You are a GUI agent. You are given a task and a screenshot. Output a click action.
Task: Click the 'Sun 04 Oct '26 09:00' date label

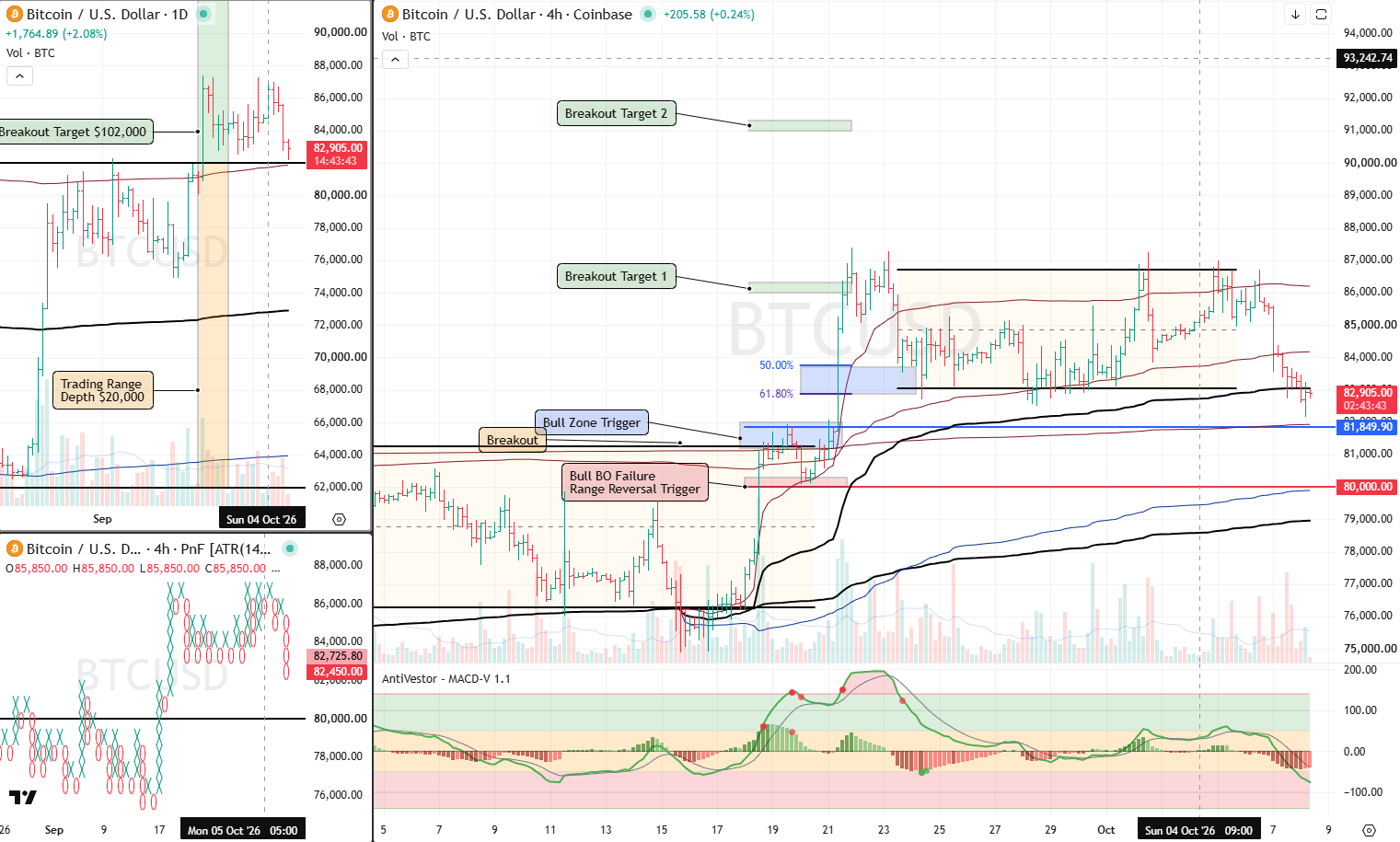(1198, 830)
